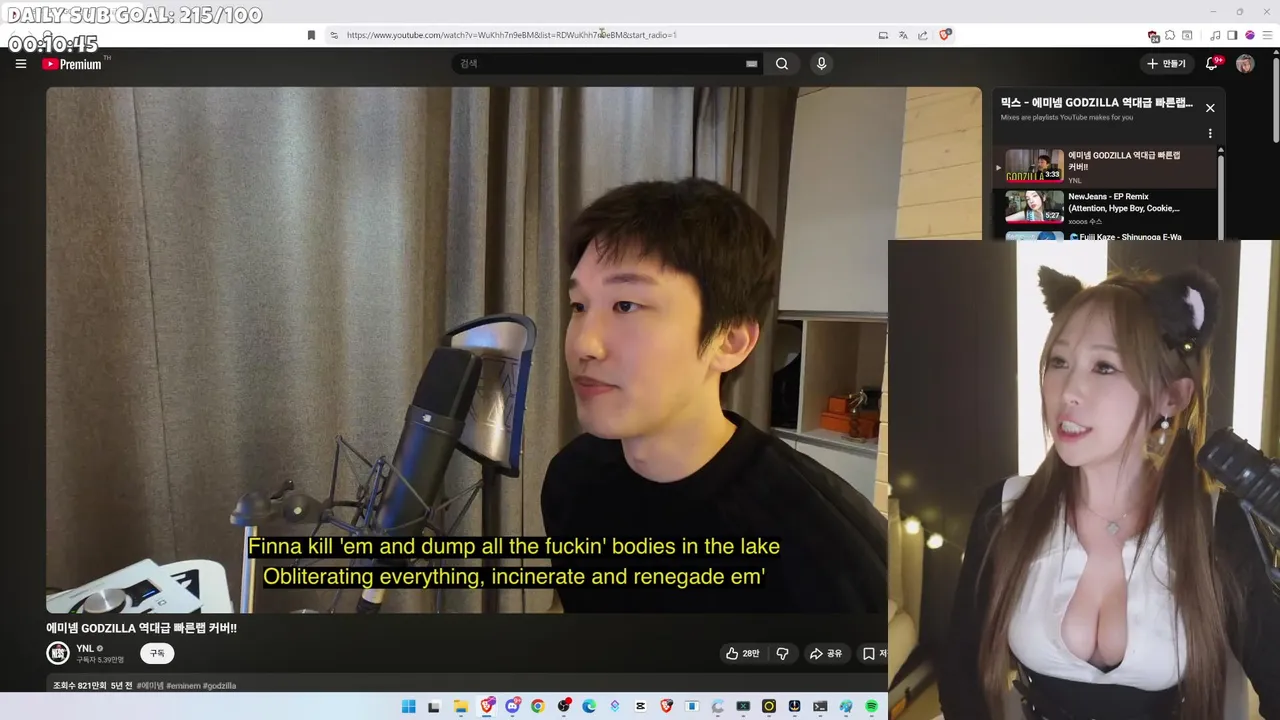
Task: Open OBS Studio from taskbar
Action: point(564,707)
